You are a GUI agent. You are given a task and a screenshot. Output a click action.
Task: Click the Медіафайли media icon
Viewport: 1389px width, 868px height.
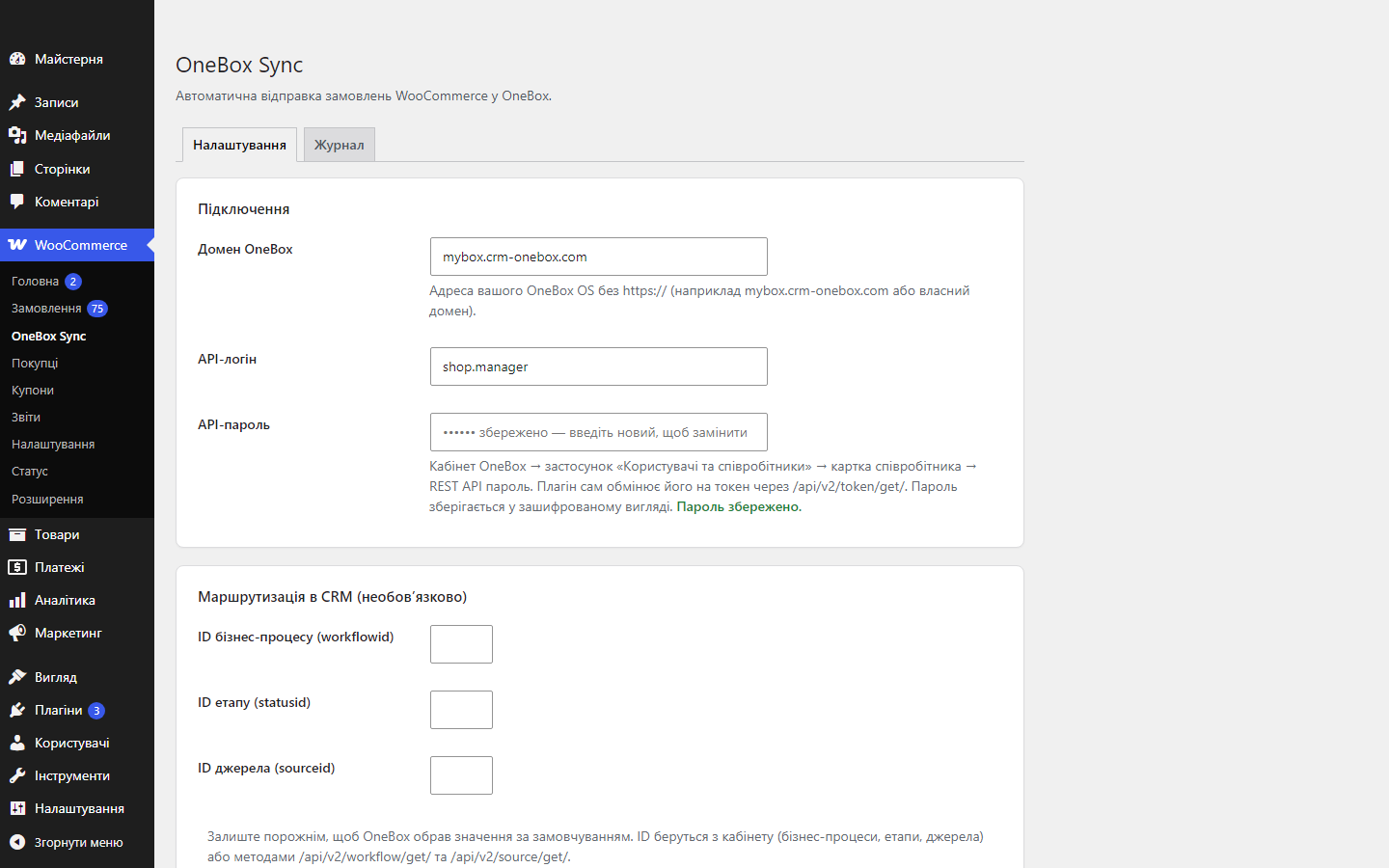tap(17, 135)
